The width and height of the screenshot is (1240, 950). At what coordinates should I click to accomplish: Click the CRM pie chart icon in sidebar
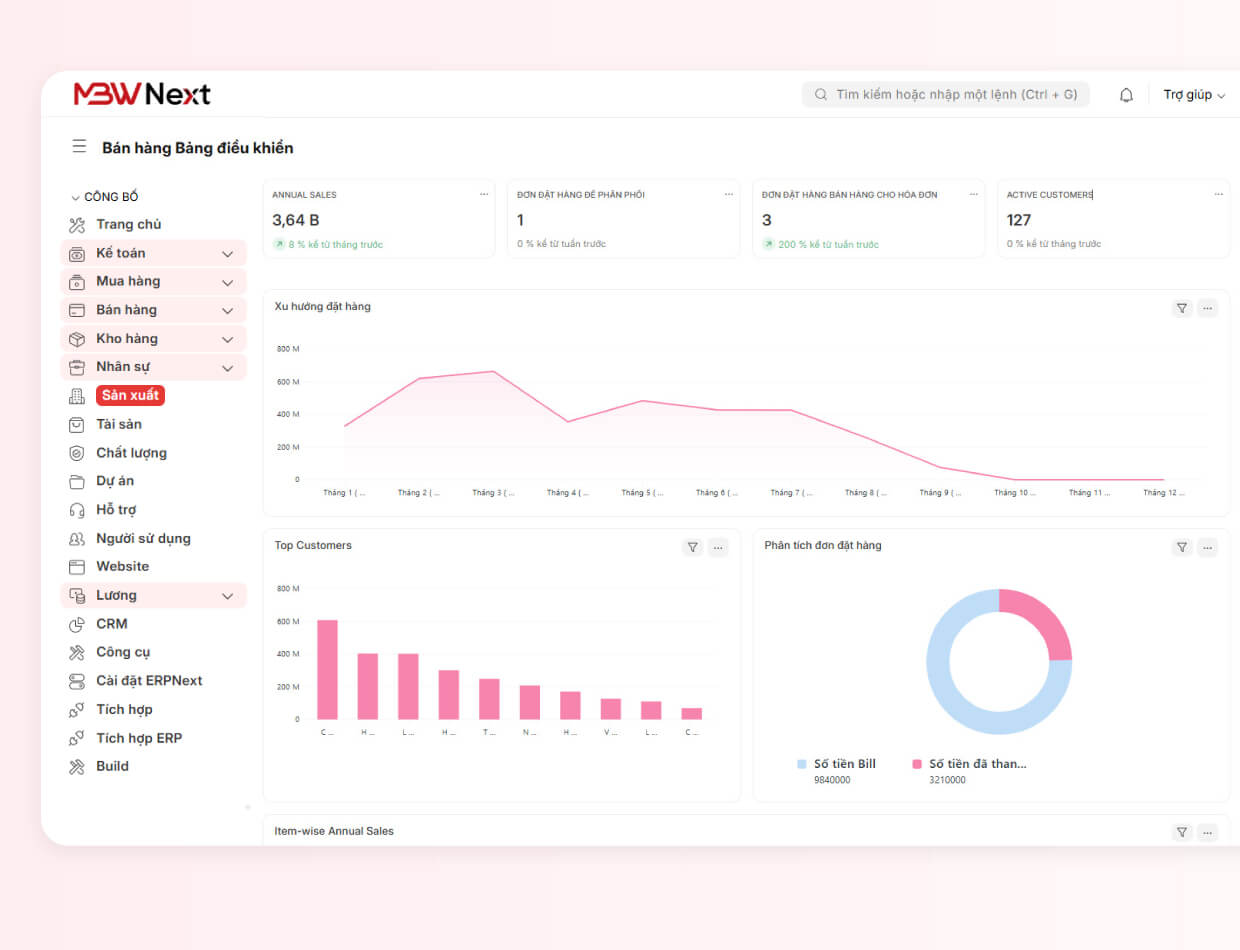[77, 624]
